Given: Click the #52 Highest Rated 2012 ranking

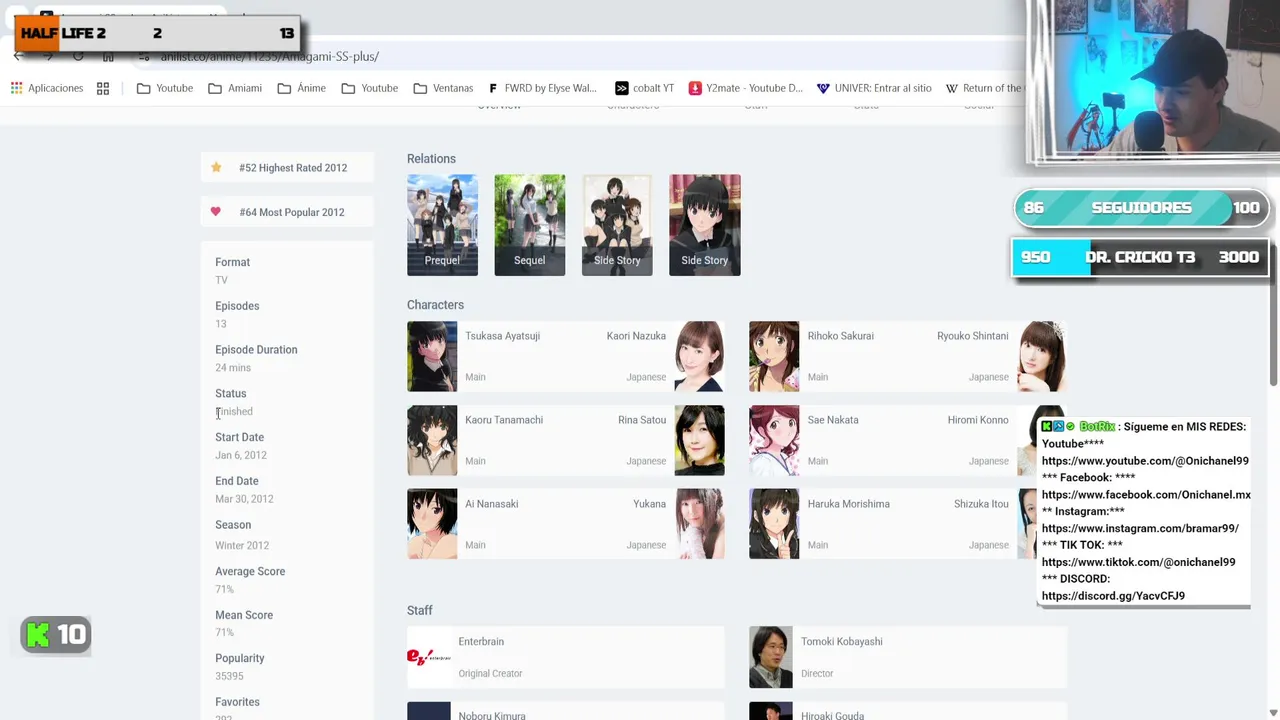Looking at the screenshot, I should [x=293, y=168].
